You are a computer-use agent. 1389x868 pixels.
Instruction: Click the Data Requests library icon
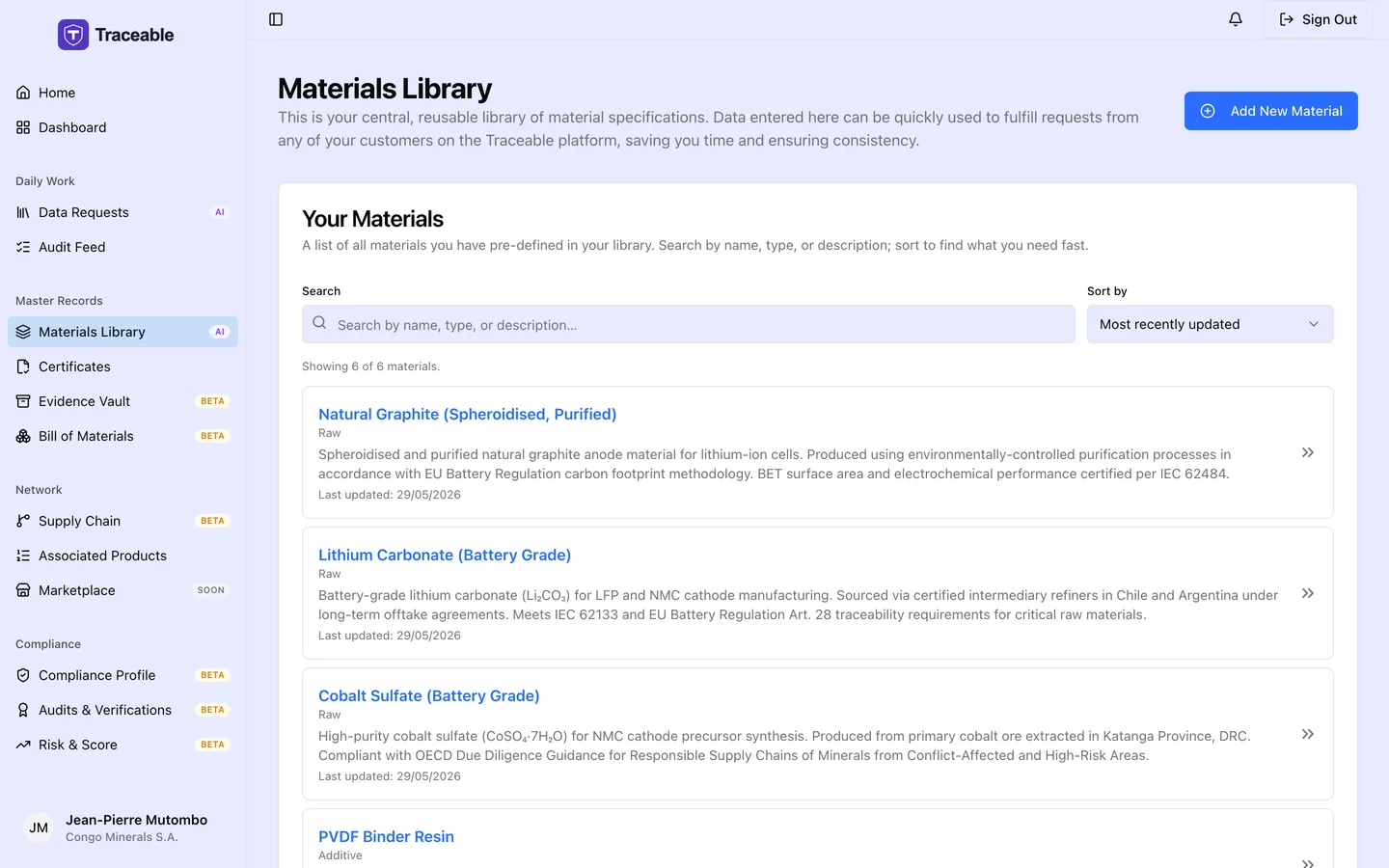coord(23,212)
